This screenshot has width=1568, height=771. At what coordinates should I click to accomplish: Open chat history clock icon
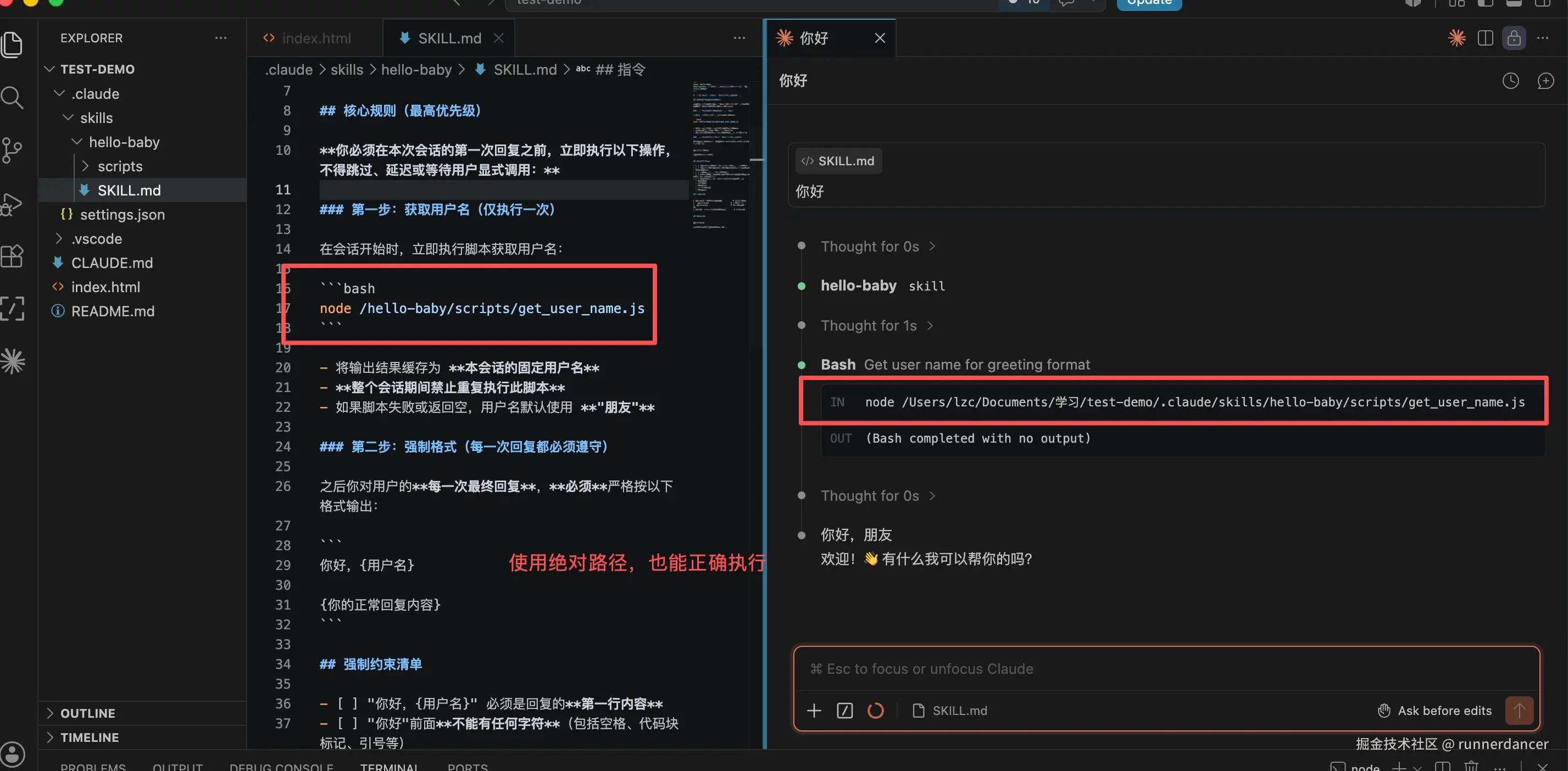[x=1510, y=80]
